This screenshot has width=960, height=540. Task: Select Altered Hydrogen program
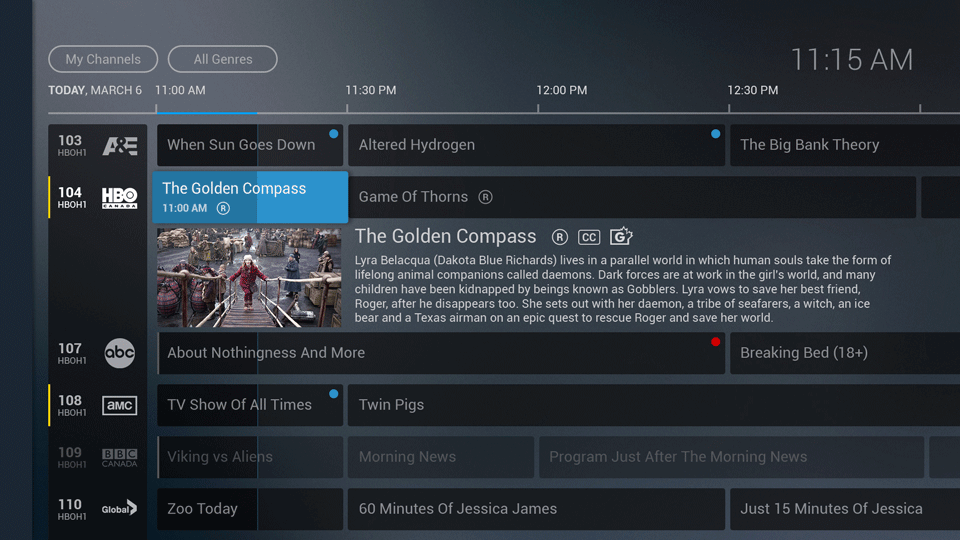click(536, 145)
